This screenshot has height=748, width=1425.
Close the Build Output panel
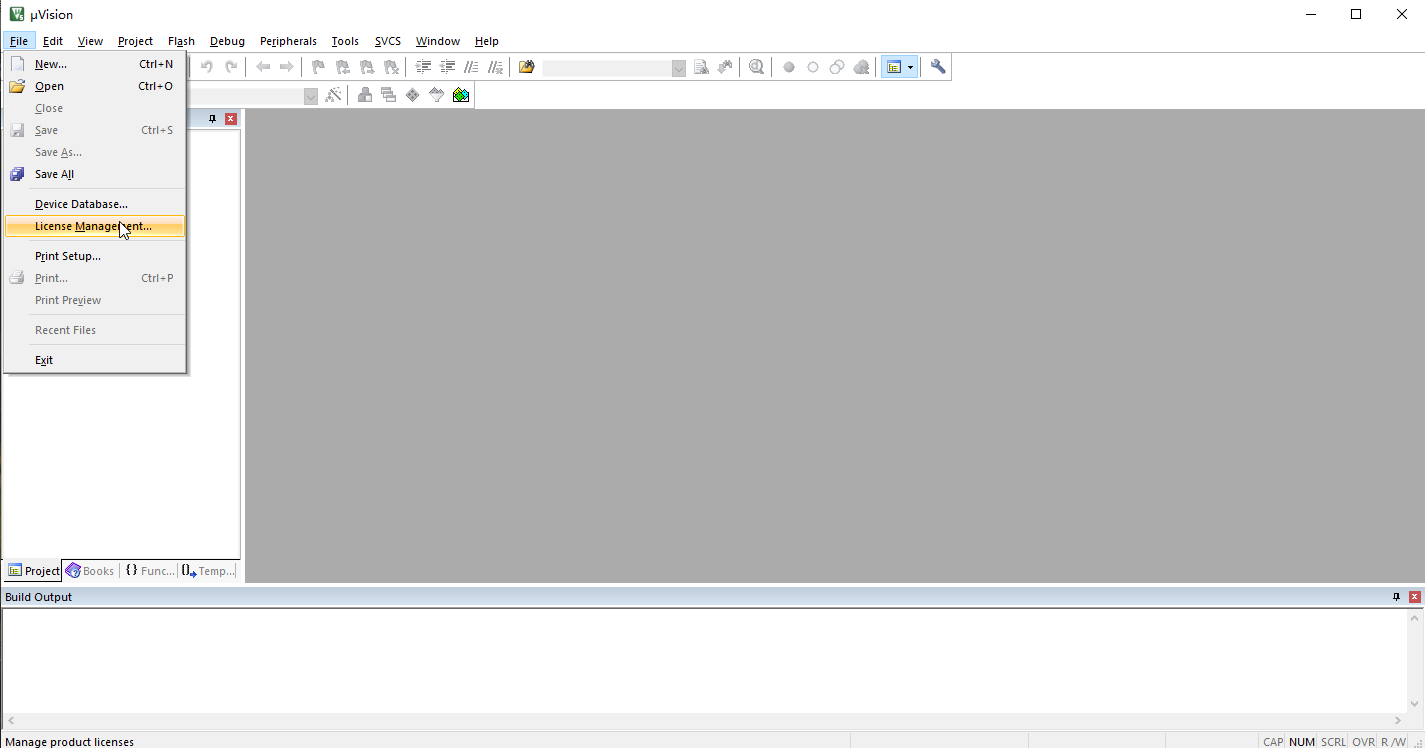click(1415, 597)
